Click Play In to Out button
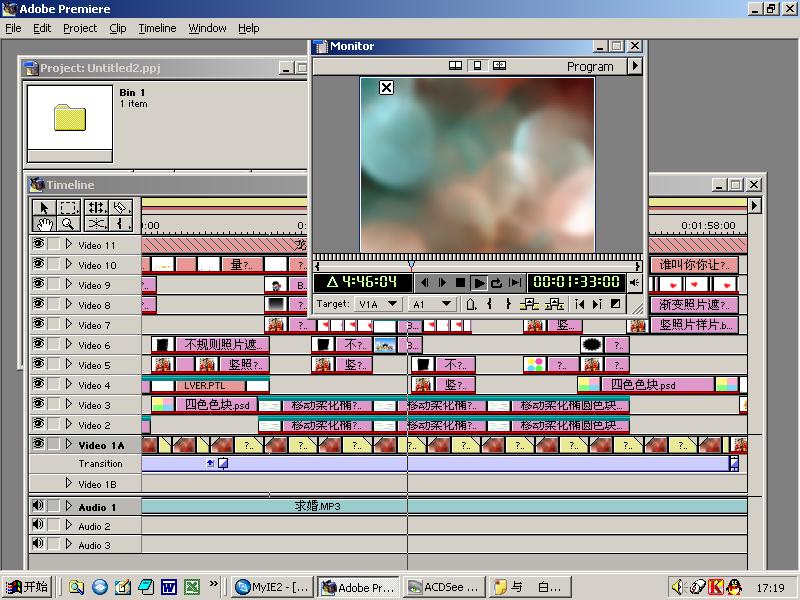 pyautogui.click(x=515, y=282)
